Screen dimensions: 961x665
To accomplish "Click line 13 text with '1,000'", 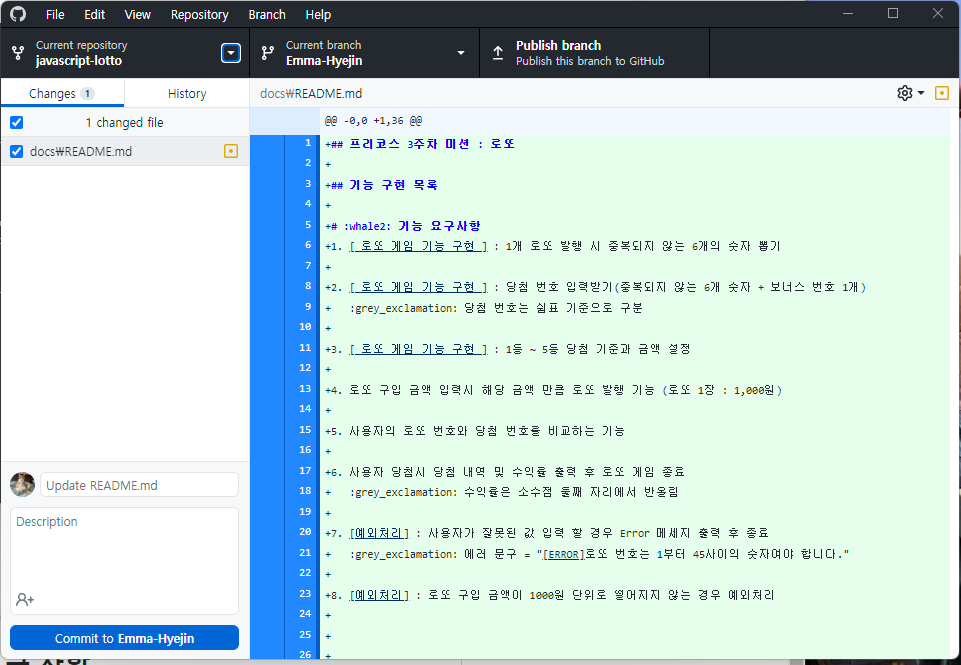I will pos(553,390).
